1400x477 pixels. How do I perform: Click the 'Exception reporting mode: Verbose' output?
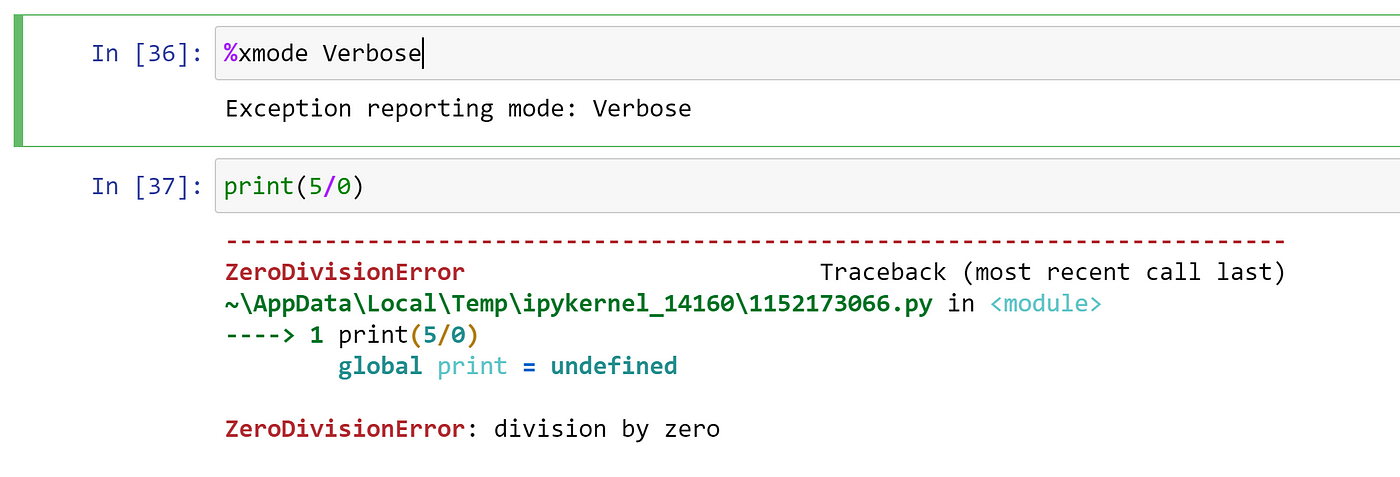pyautogui.click(x=458, y=108)
